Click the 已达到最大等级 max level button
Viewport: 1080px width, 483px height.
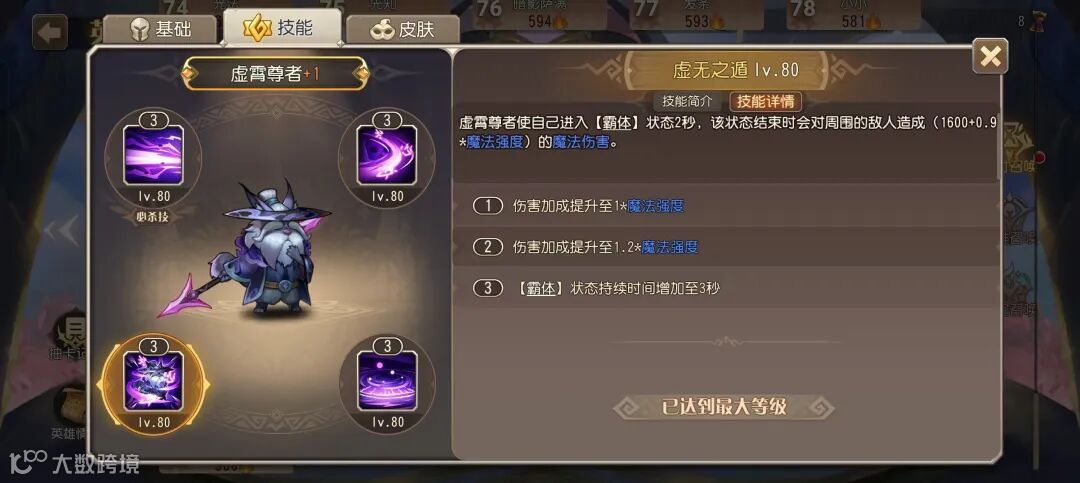[724, 407]
